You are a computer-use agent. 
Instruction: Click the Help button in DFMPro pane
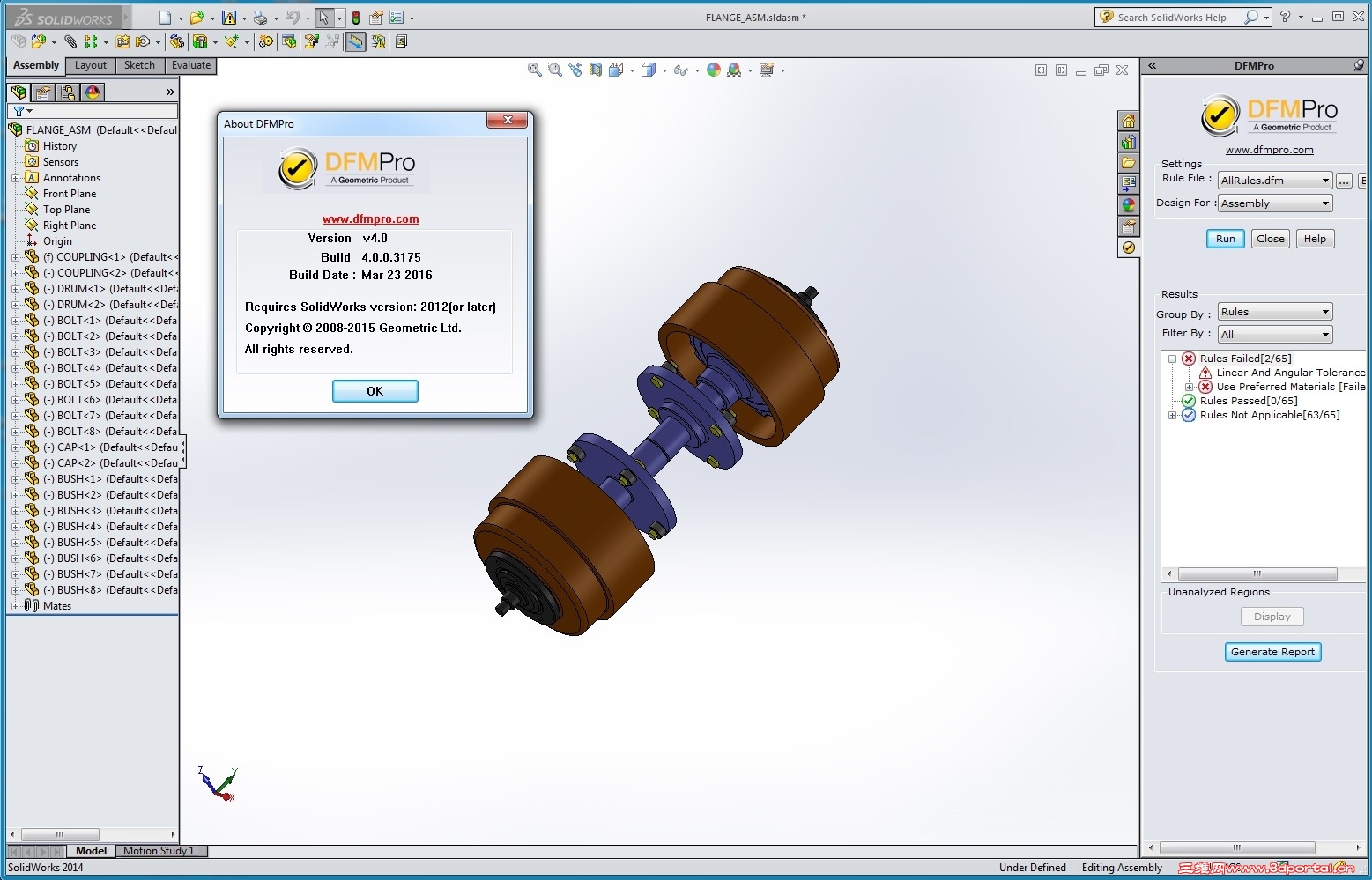click(1315, 239)
